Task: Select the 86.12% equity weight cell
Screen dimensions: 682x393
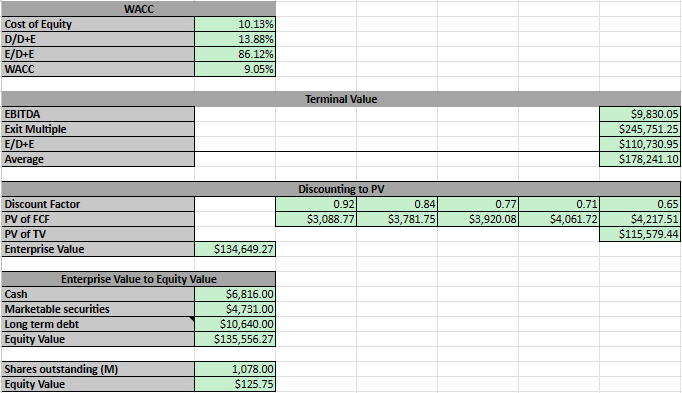Action: point(235,54)
